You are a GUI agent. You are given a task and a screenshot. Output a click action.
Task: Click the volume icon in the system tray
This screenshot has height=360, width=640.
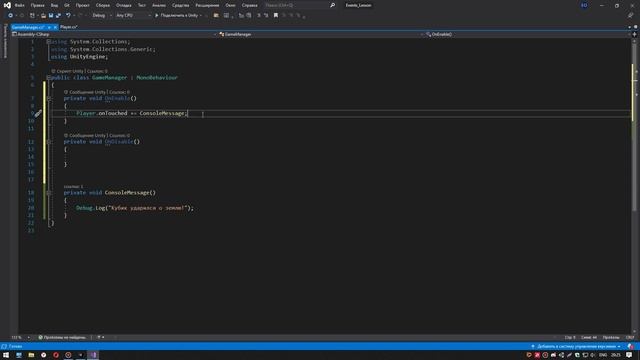click(593, 355)
